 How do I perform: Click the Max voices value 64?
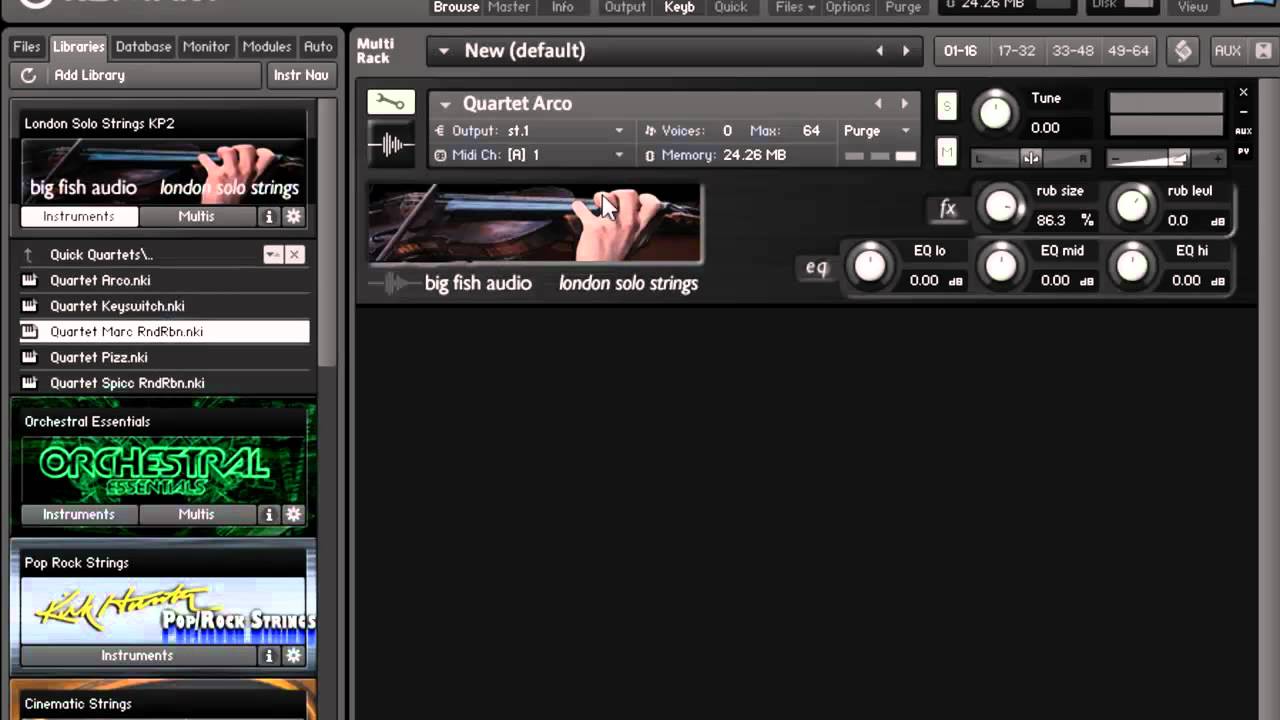[811, 131]
